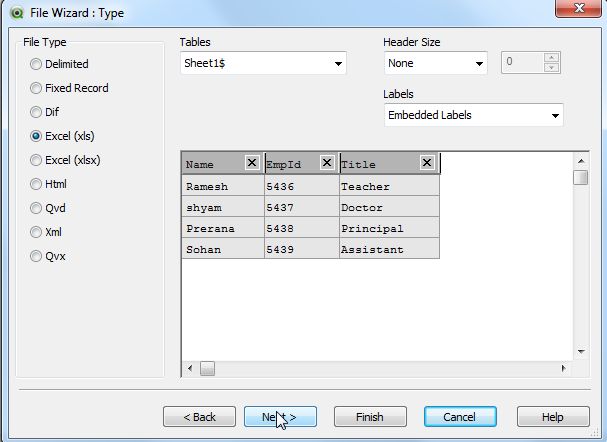
Task: Open the Labels dropdown with Embedded Labels
Action: tap(474, 115)
